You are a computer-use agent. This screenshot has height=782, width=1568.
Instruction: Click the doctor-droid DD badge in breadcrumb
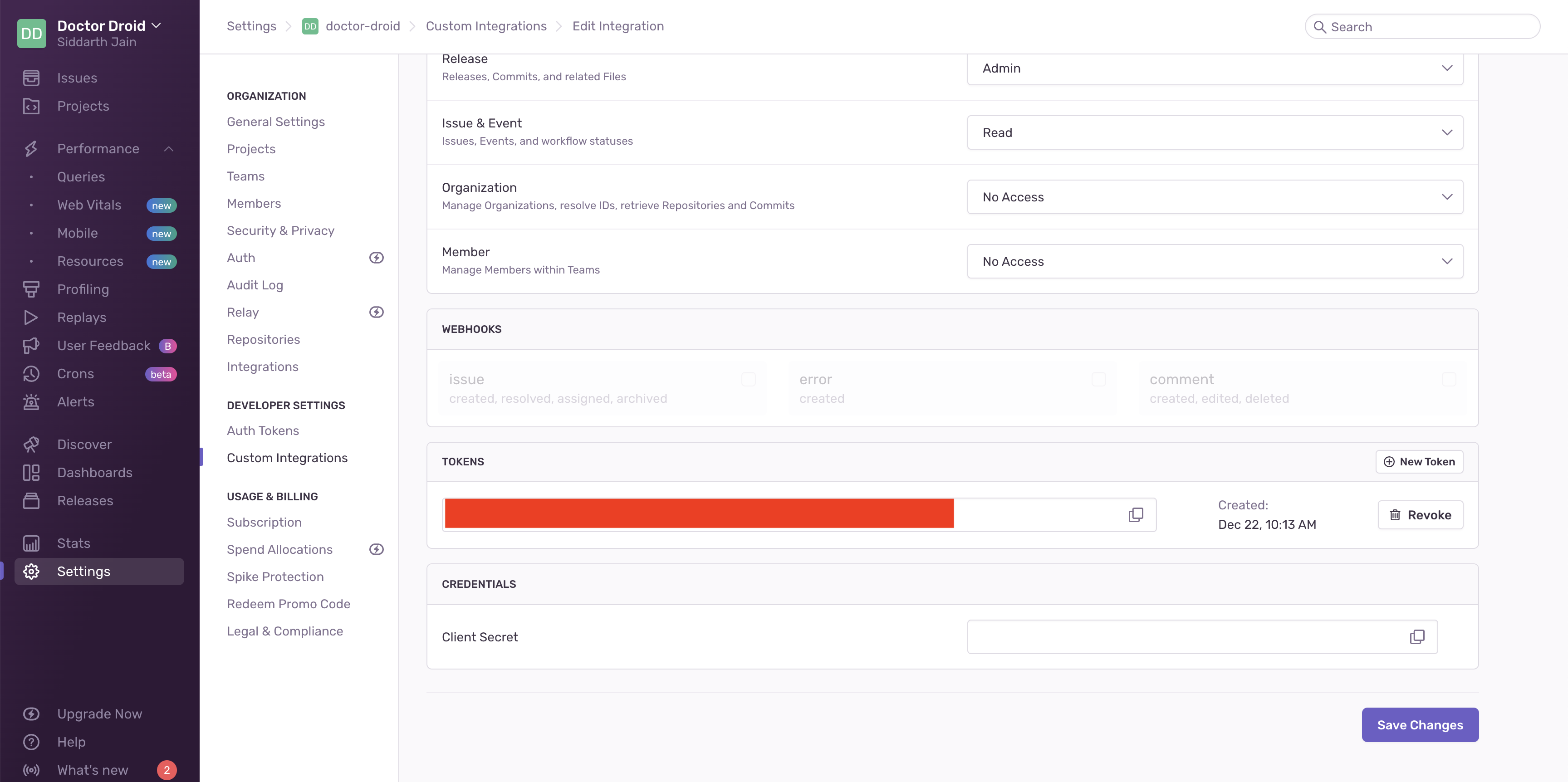(310, 26)
